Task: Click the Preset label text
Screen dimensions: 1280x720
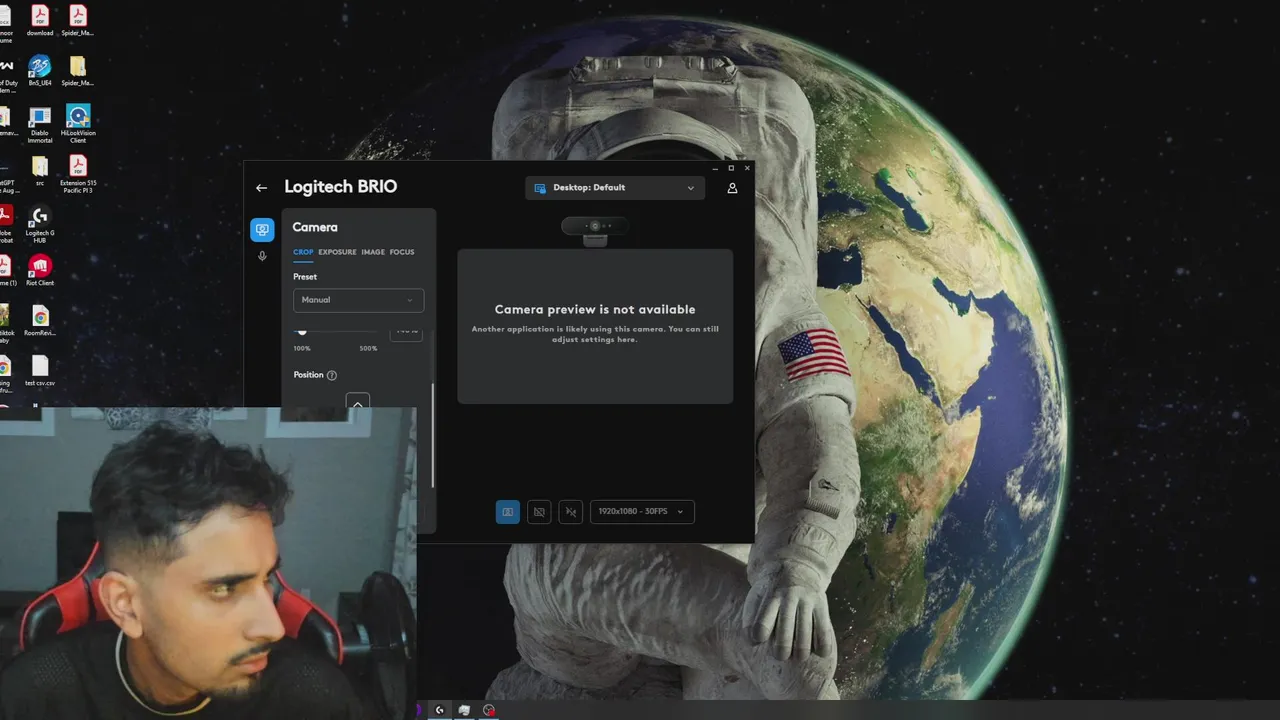Action: (x=305, y=277)
